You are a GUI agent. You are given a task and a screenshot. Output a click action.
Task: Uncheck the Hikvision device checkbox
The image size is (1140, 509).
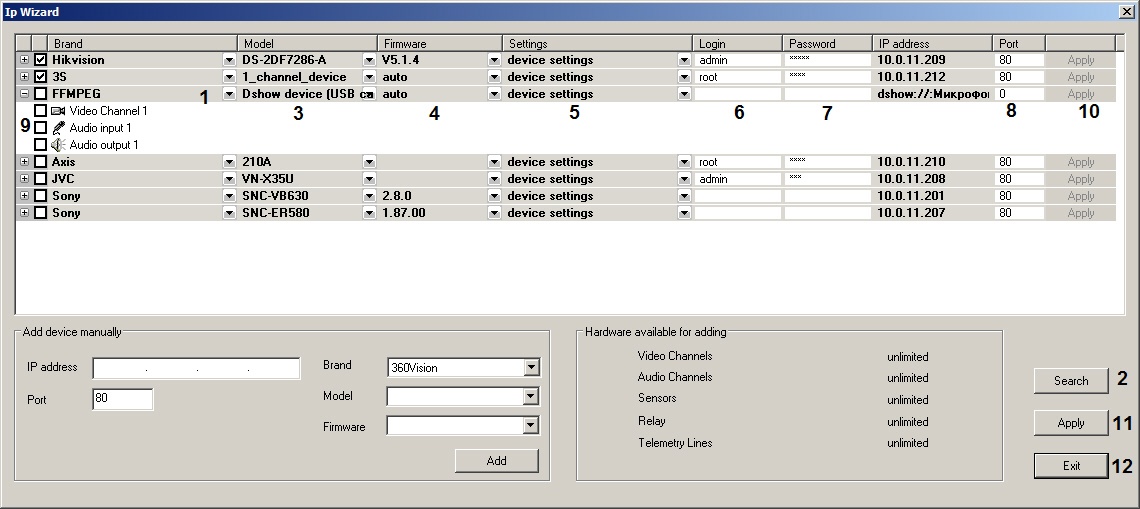point(40,60)
